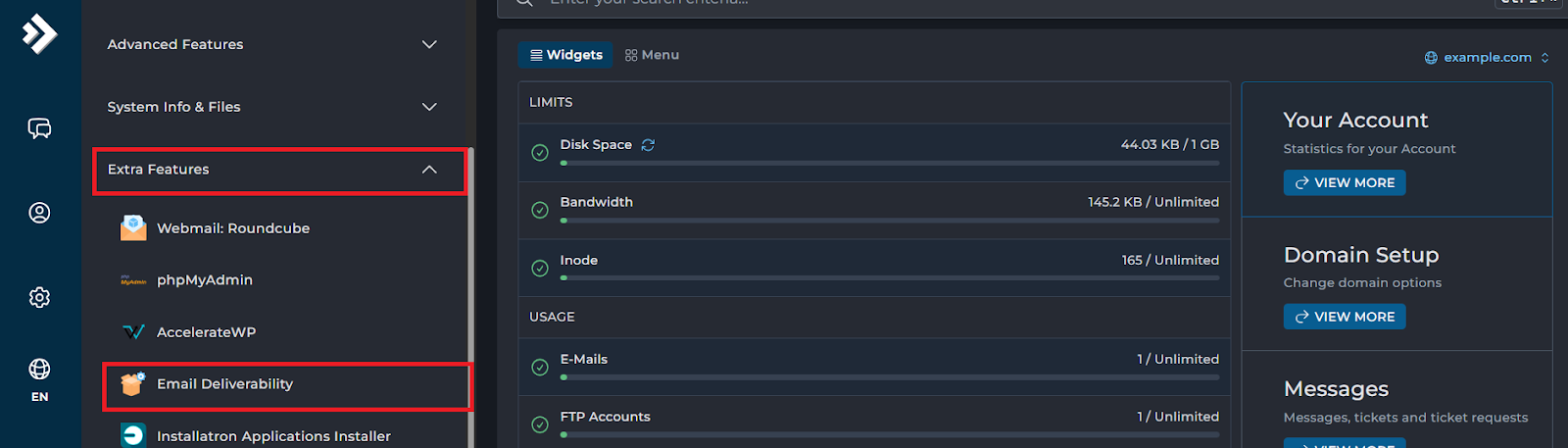
Task: Click View More under Your Account
Action: pos(1344,183)
